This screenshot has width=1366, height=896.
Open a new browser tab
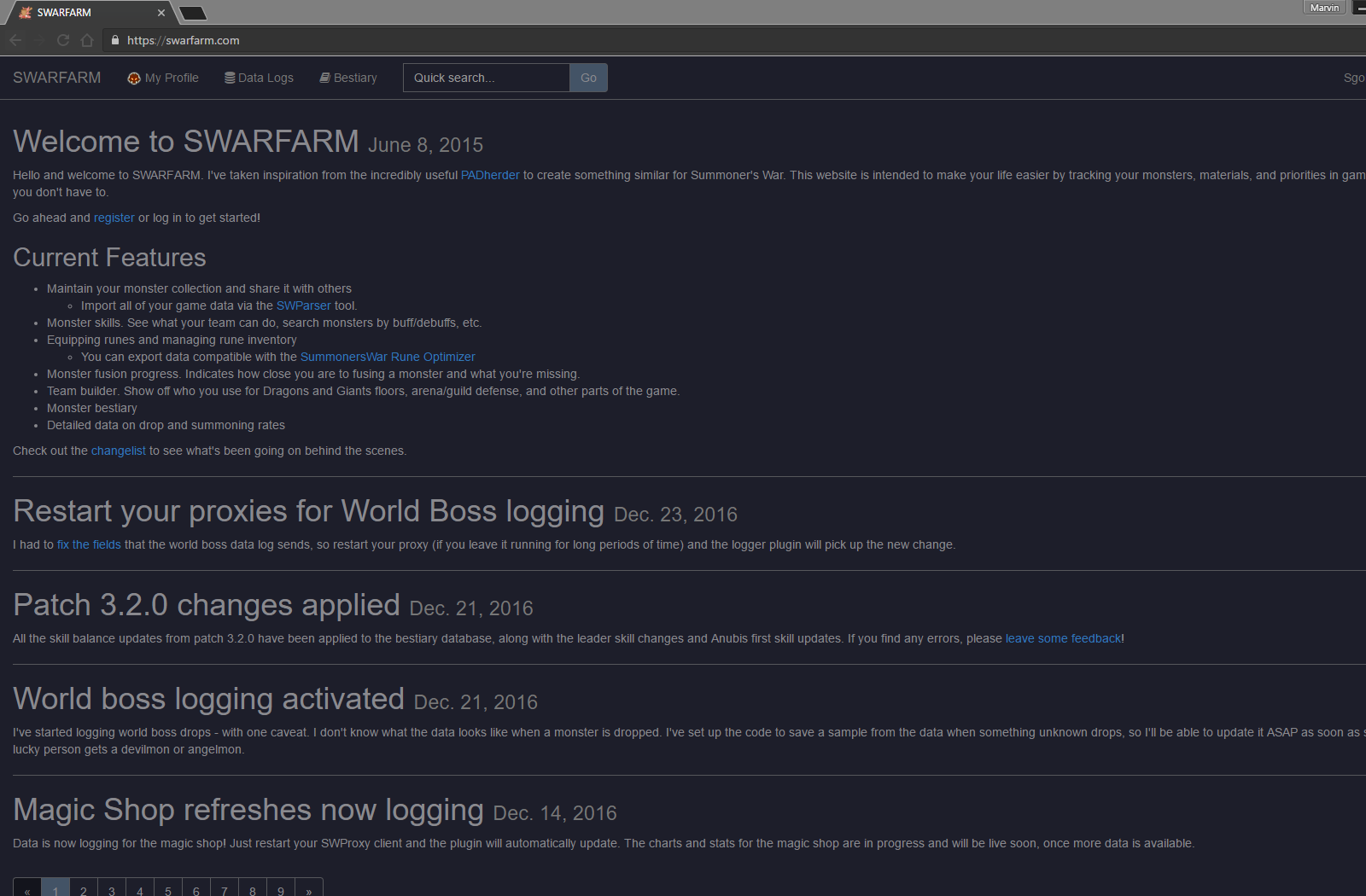point(193,13)
